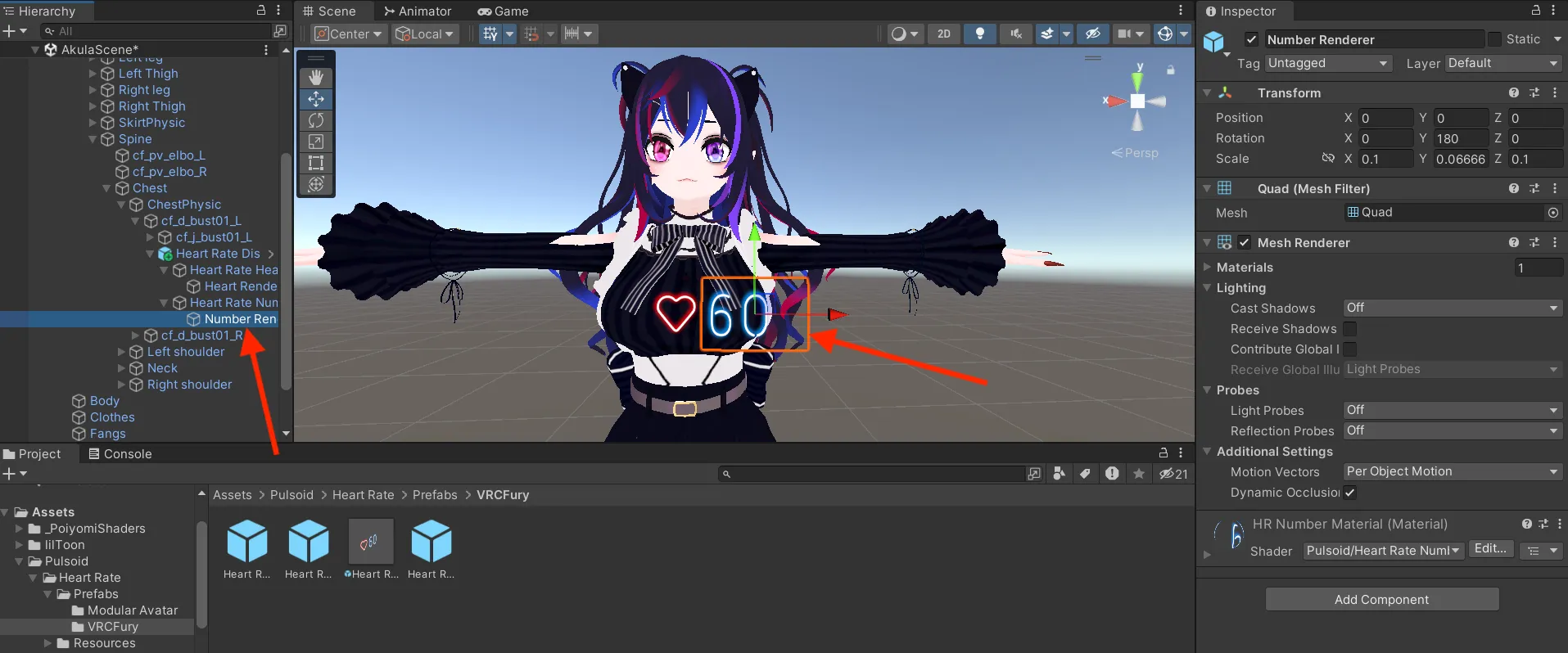This screenshot has height=653, width=1568.
Task: Switch to the Animator tab
Action: (x=418, y=11)
